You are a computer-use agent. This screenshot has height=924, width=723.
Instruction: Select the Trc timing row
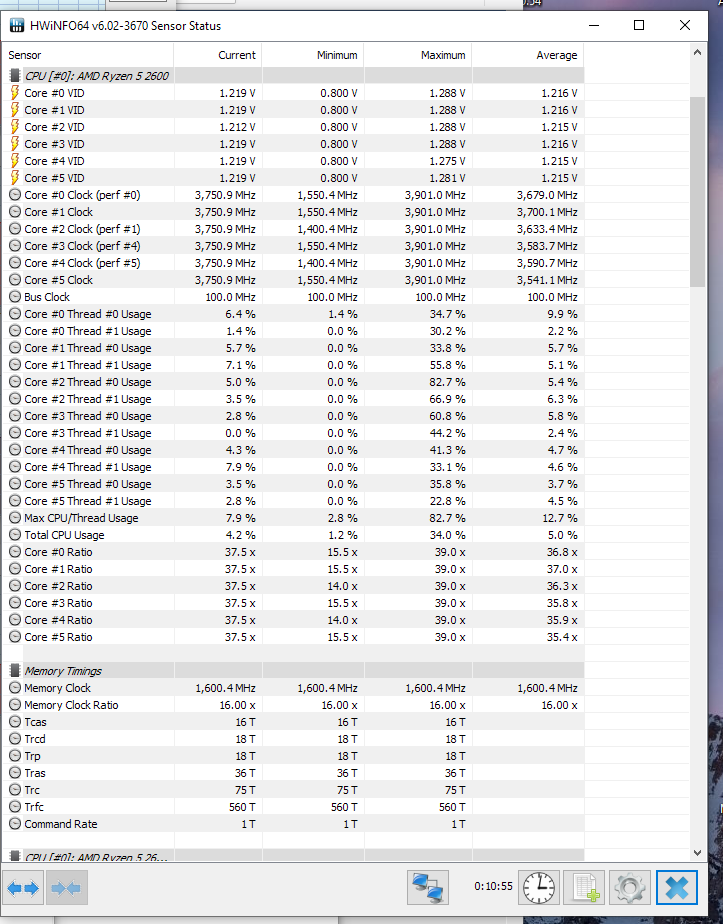(293, 790)
